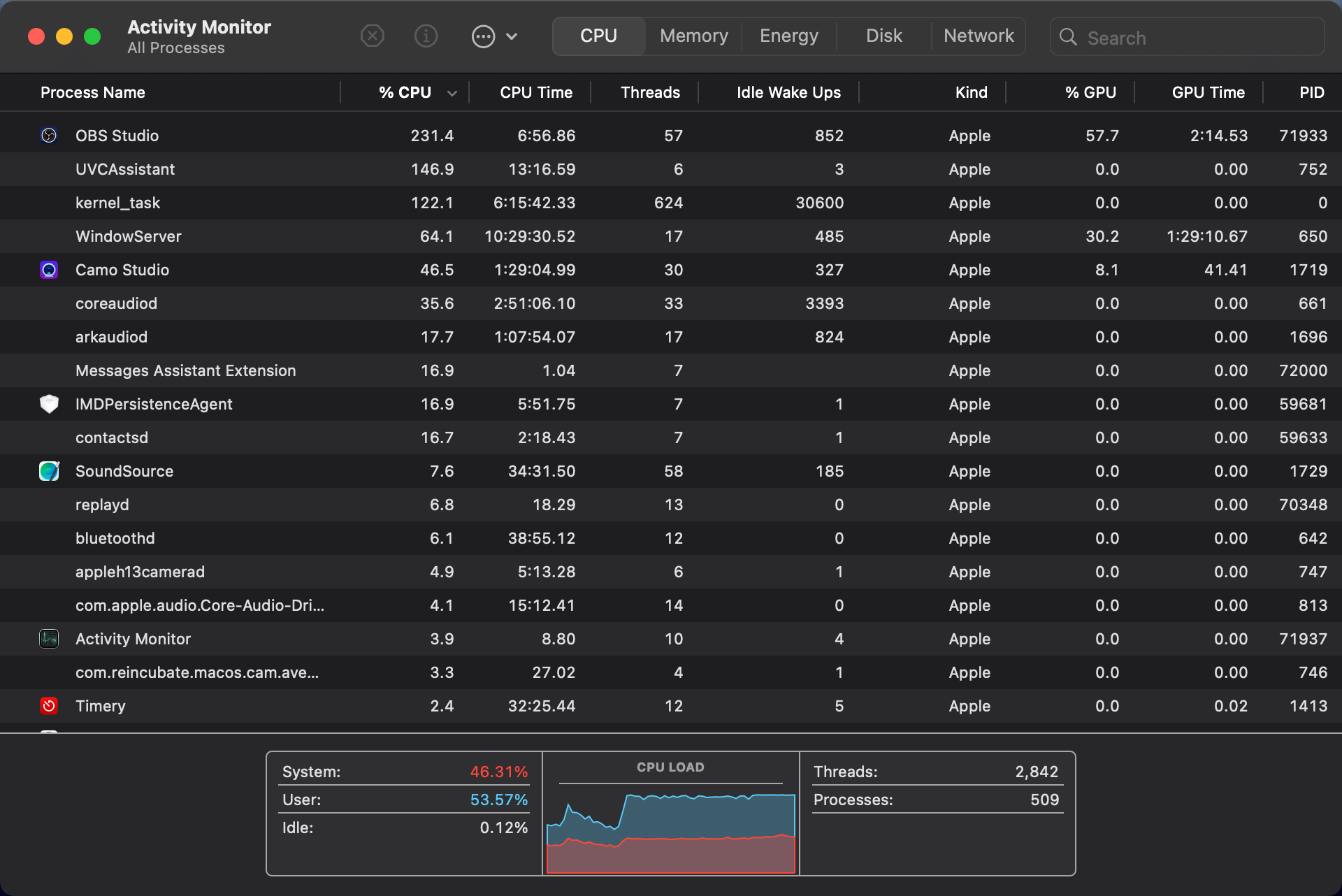Open the dropdown chevron beside More Options

pyautogui.click(x=512, y=36)
